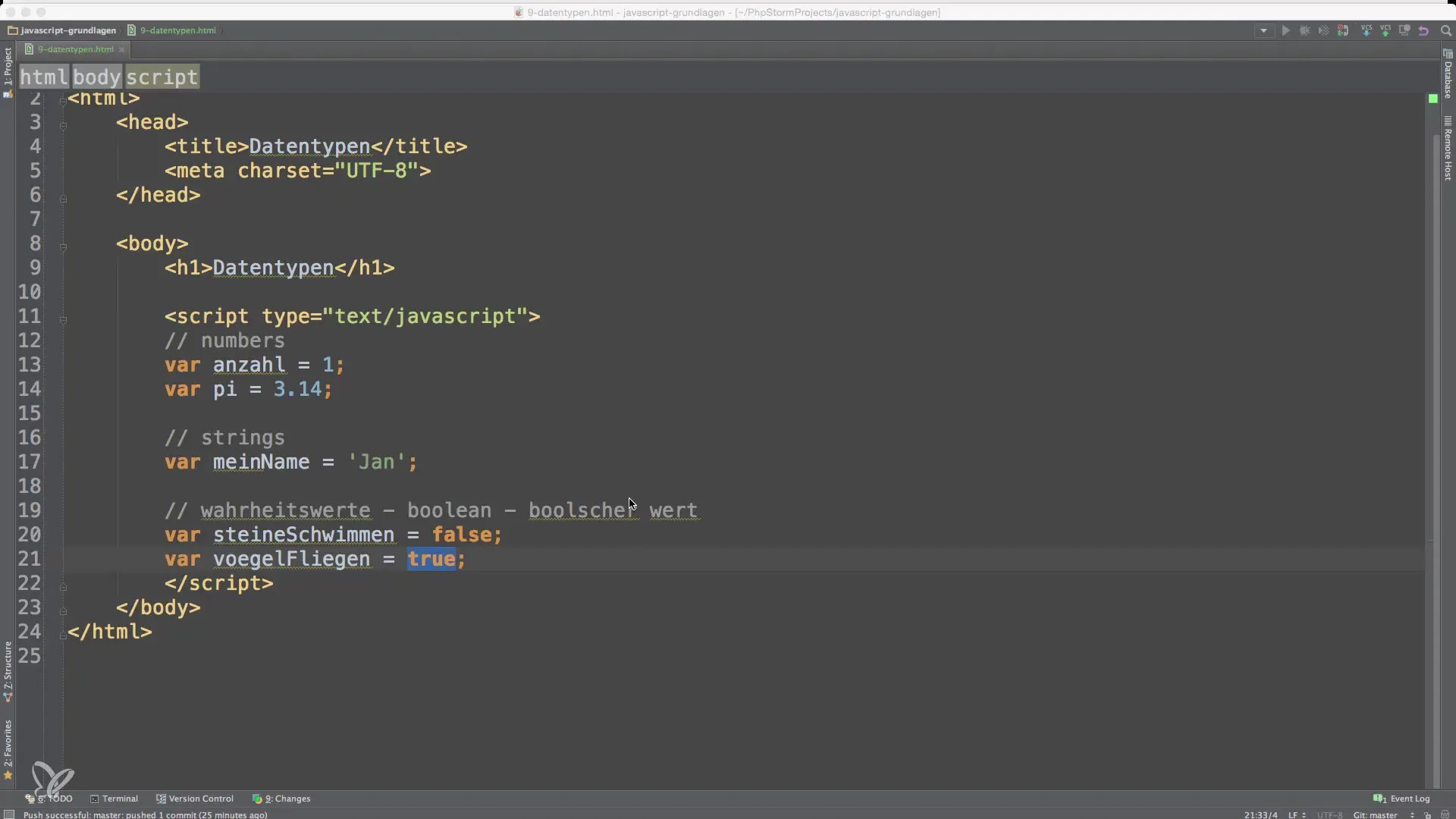
Task: Click the // strings comment
Action: 224,438
